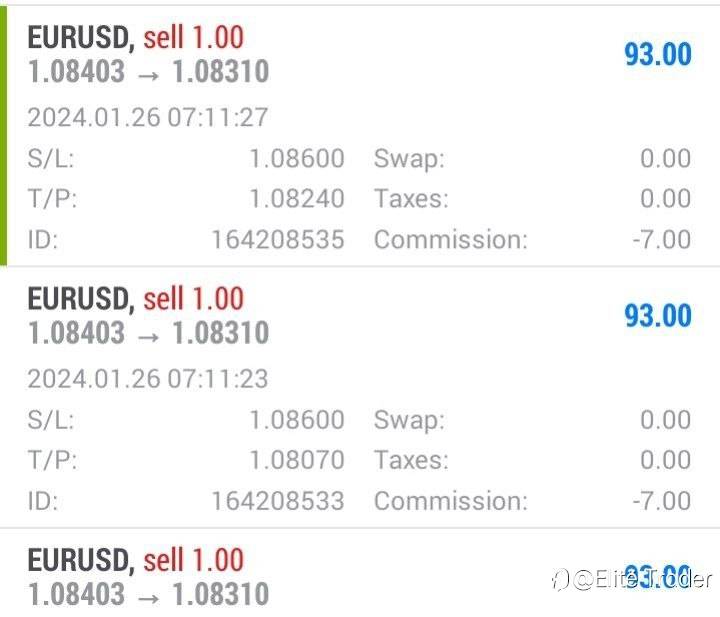The height and width of the screenshot is (617, 720).
Task: Expand the third EURUSD sell 1.00 trade
Action: [135, 560]
